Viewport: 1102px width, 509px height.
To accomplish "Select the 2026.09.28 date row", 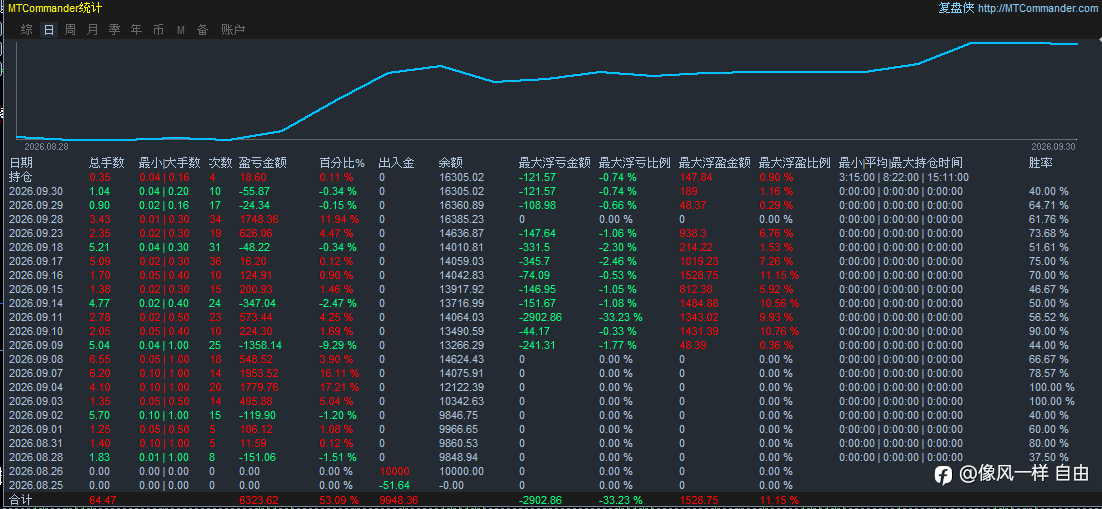I will [36, 219].
